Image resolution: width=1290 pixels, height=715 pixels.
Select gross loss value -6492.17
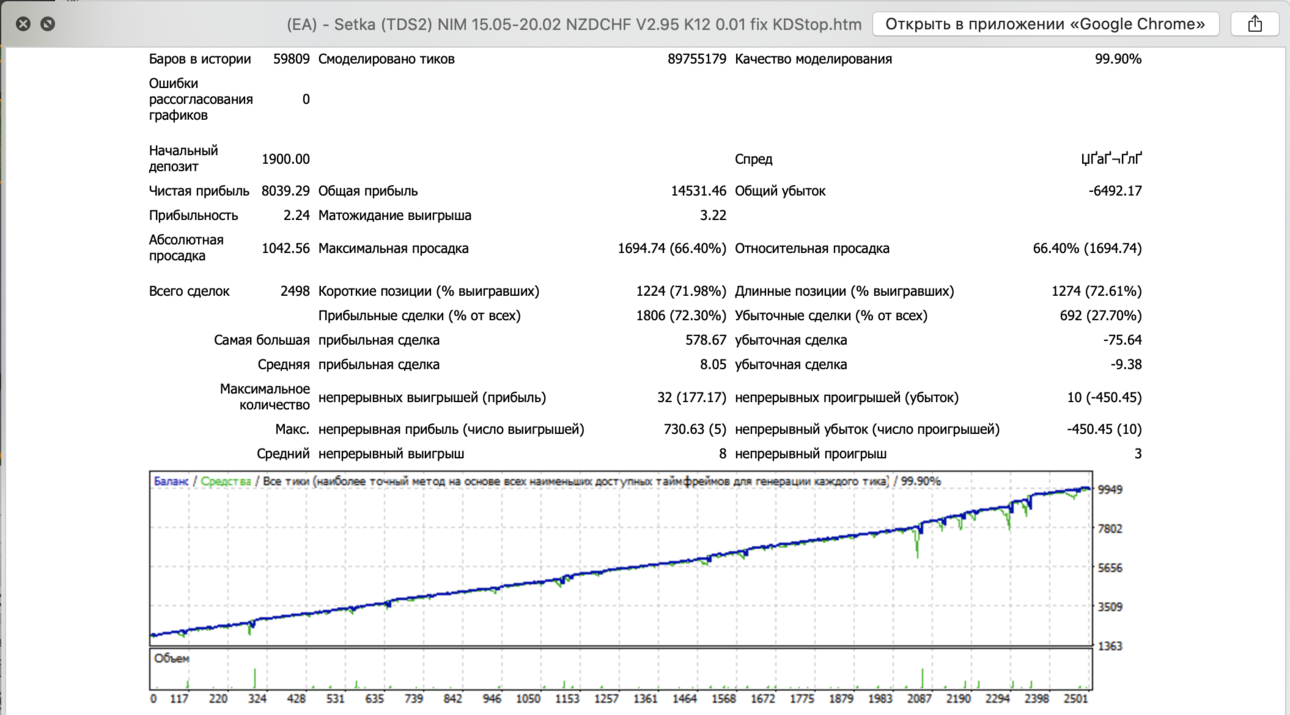(1115, 191)
